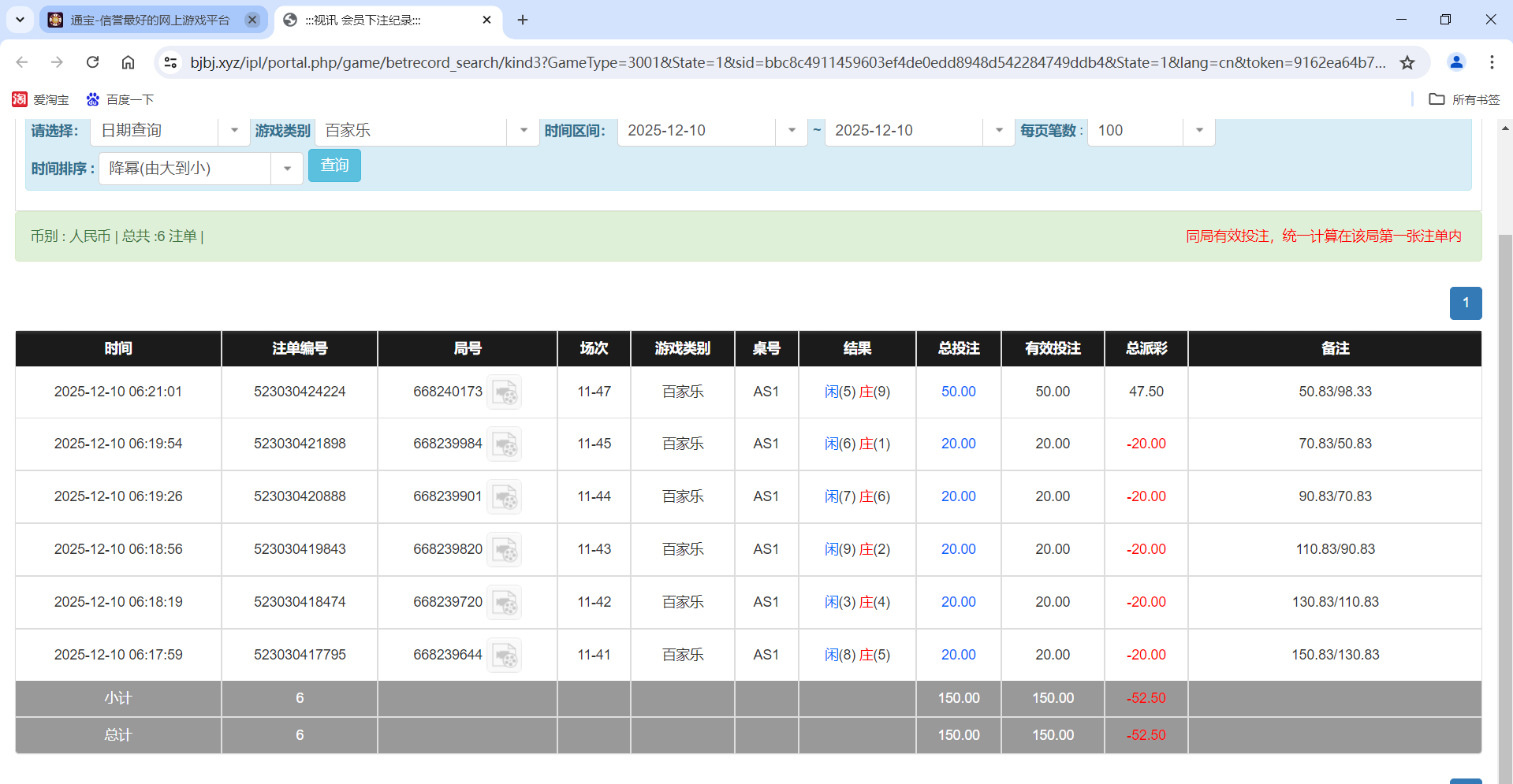The height and width of the screenshot is (784, 1513).
Task: Click the replay icon beside round 668239901
Action: pyautogui.click(x=505, y=496)
